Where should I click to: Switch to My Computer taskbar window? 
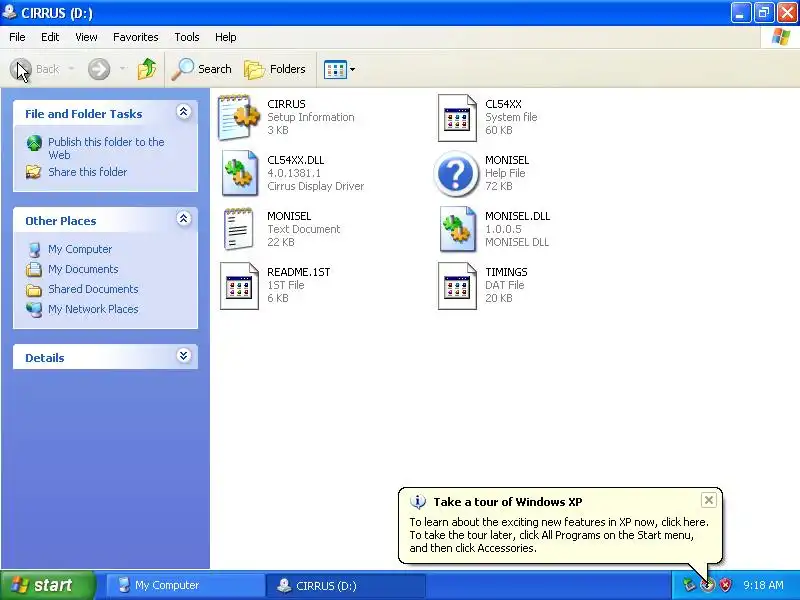184,585
